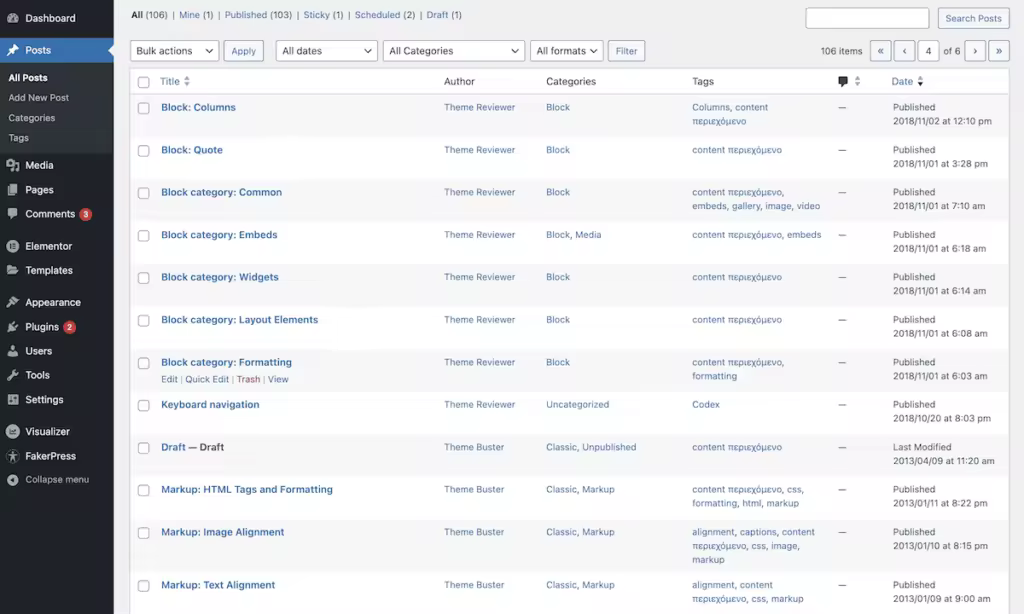Check the box for Block: Quote post
The width and height of the screenshot is (1024, 614).
pos(144,151)
